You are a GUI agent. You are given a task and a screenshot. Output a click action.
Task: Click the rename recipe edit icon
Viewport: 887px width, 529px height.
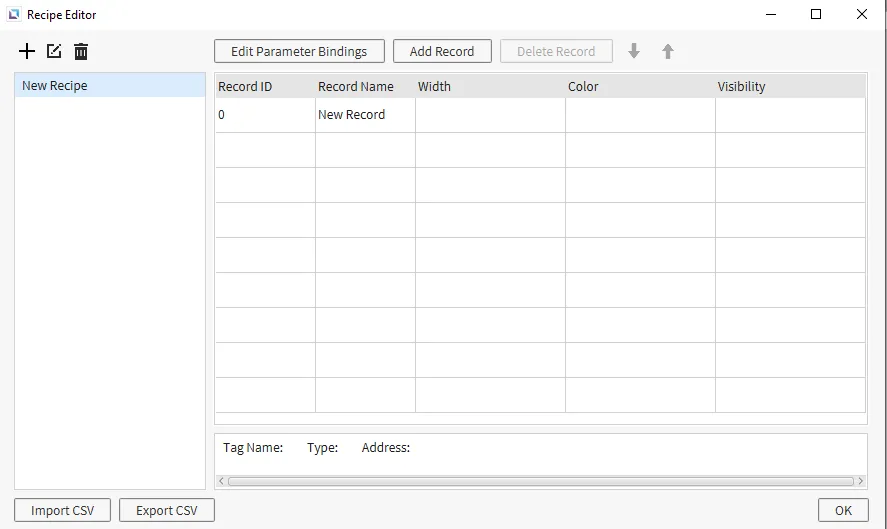click(x=54, y=51)
